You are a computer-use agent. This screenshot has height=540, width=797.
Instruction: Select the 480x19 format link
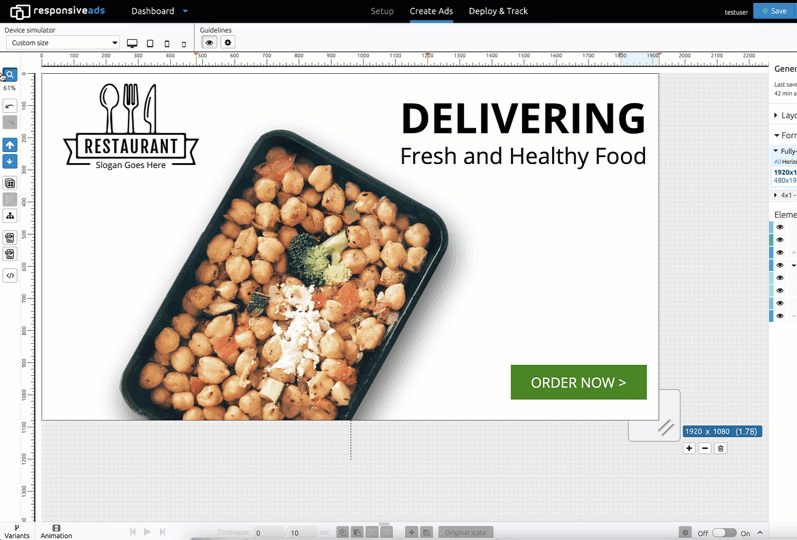tap(785, 181)
